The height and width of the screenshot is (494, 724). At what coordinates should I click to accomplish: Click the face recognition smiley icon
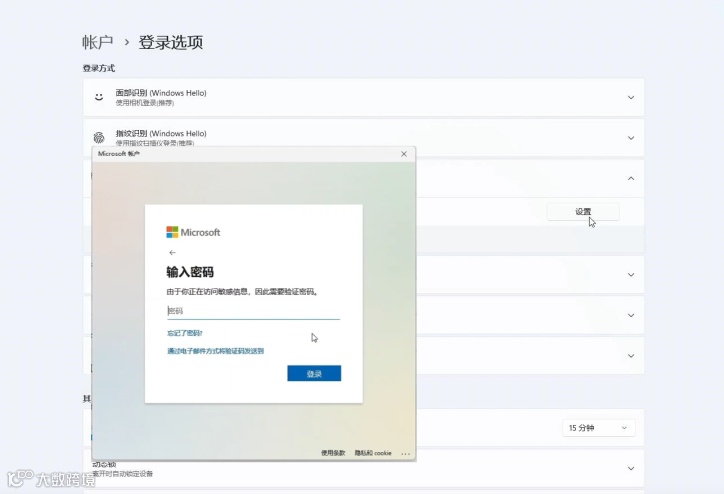[x=99, y=97]
